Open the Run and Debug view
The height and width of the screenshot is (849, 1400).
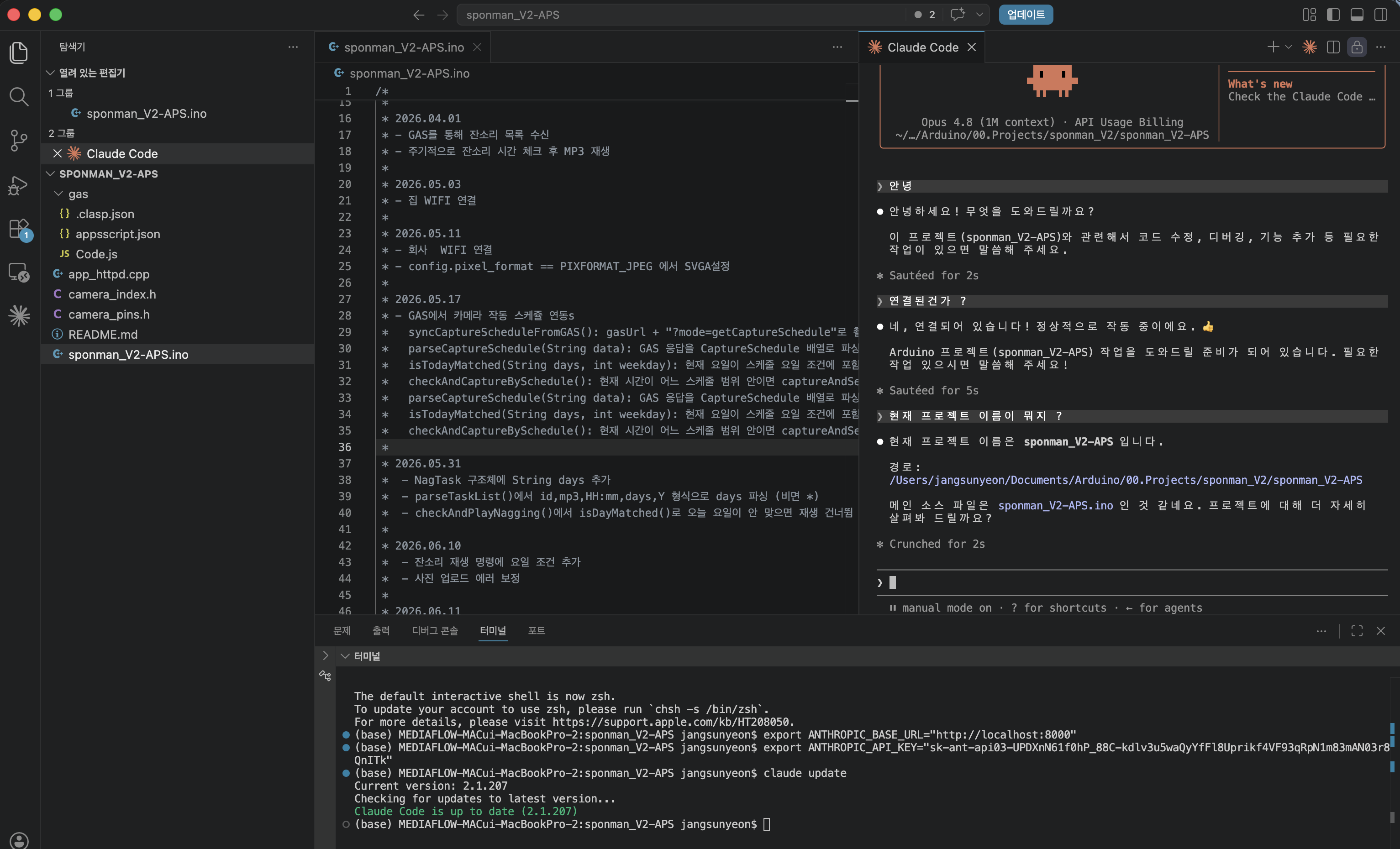pyautogui.click(x=19, y=185)
